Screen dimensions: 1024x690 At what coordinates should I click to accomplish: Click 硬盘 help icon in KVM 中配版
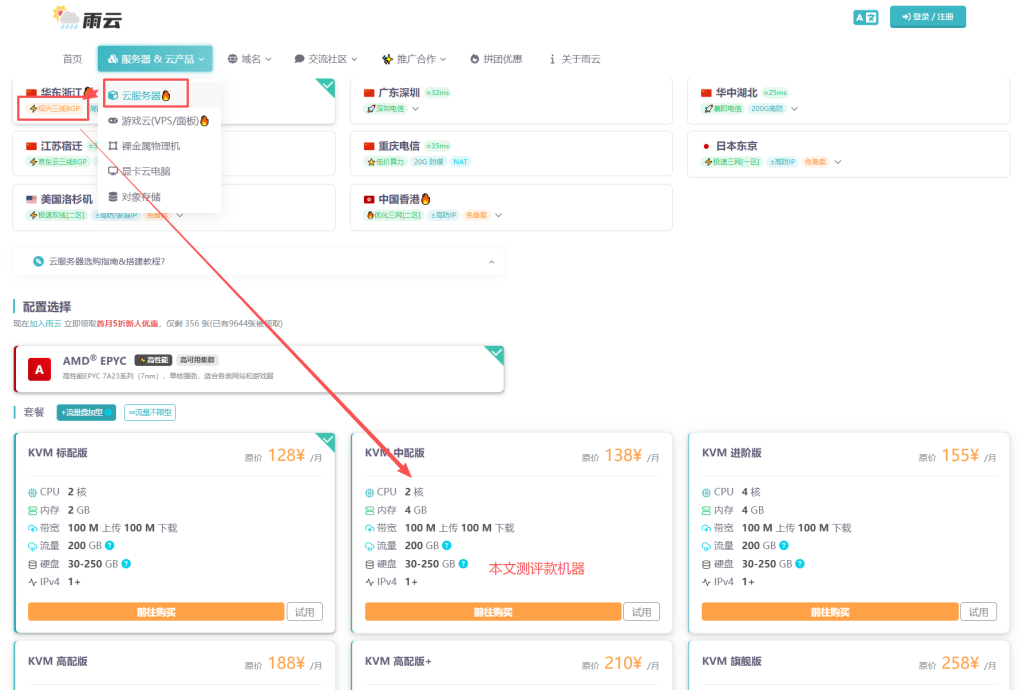pos(463,564)
